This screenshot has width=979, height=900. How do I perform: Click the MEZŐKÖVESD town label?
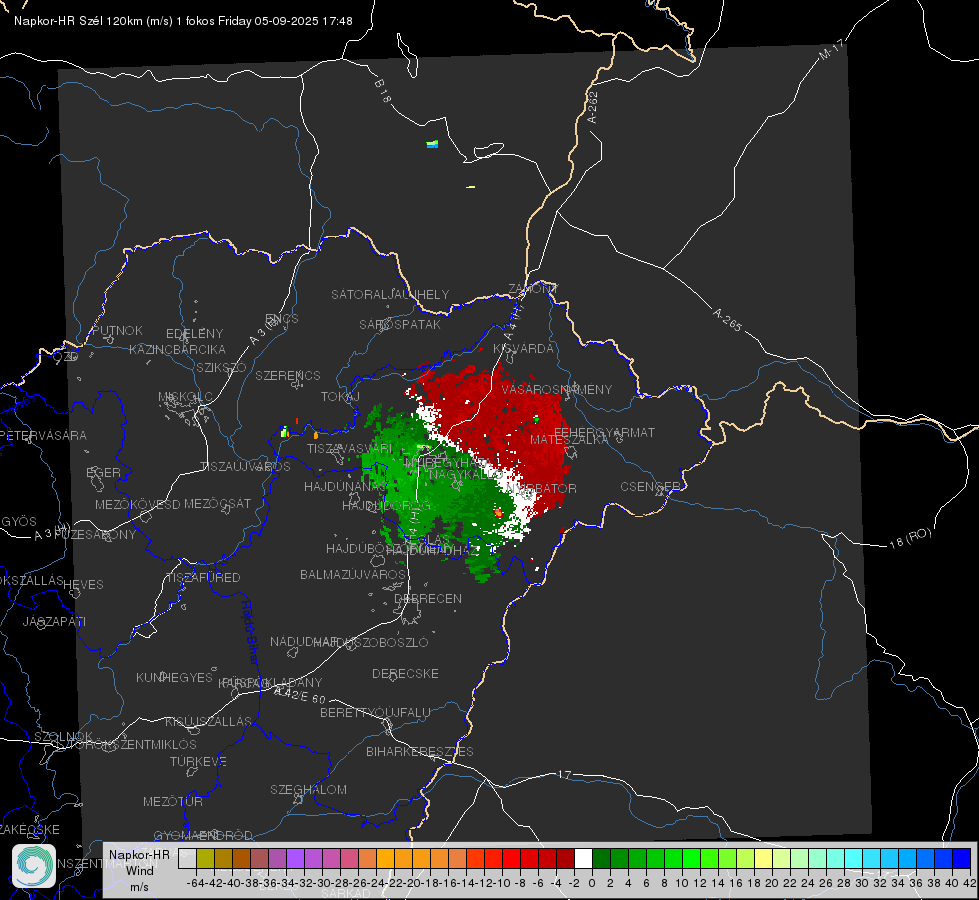point(137,504)
